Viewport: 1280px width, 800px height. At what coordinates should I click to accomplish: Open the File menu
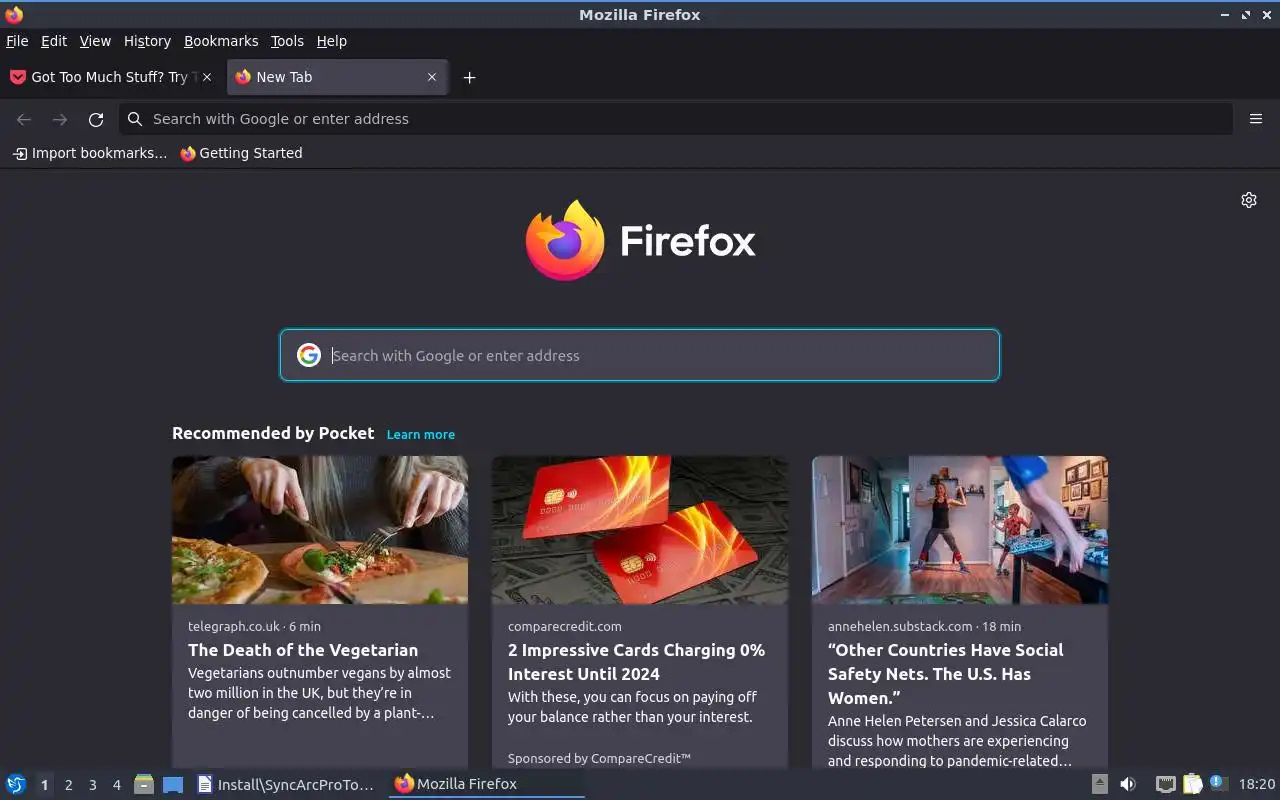[17, 41]
